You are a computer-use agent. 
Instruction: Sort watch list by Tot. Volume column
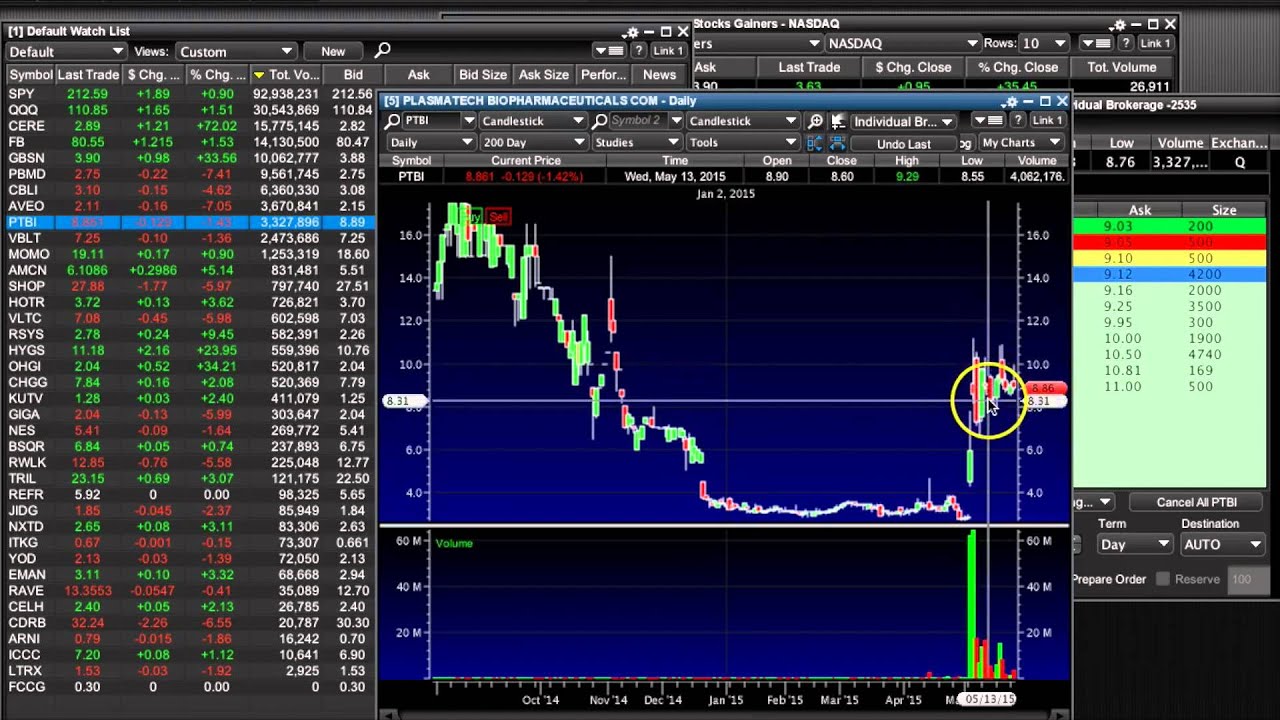pyautogui.click(x=286, y=75)
